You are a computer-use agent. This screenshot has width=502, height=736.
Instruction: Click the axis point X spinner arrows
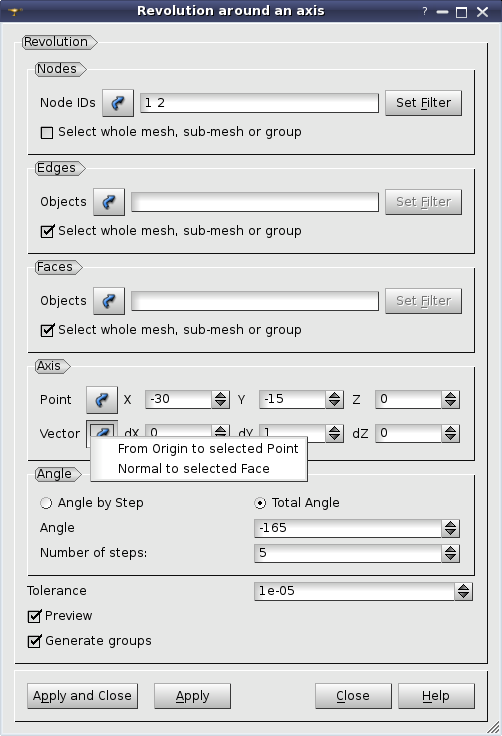220,399
